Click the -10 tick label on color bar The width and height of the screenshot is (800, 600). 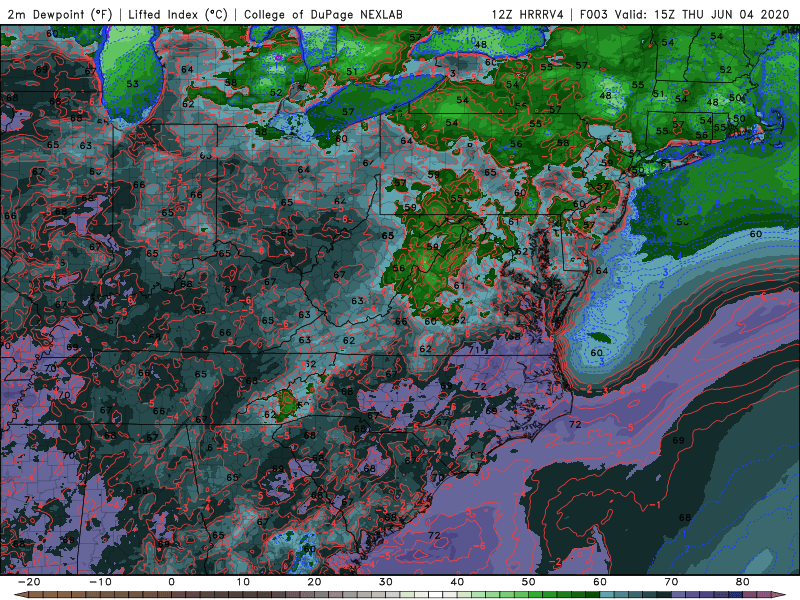(100, 582)
